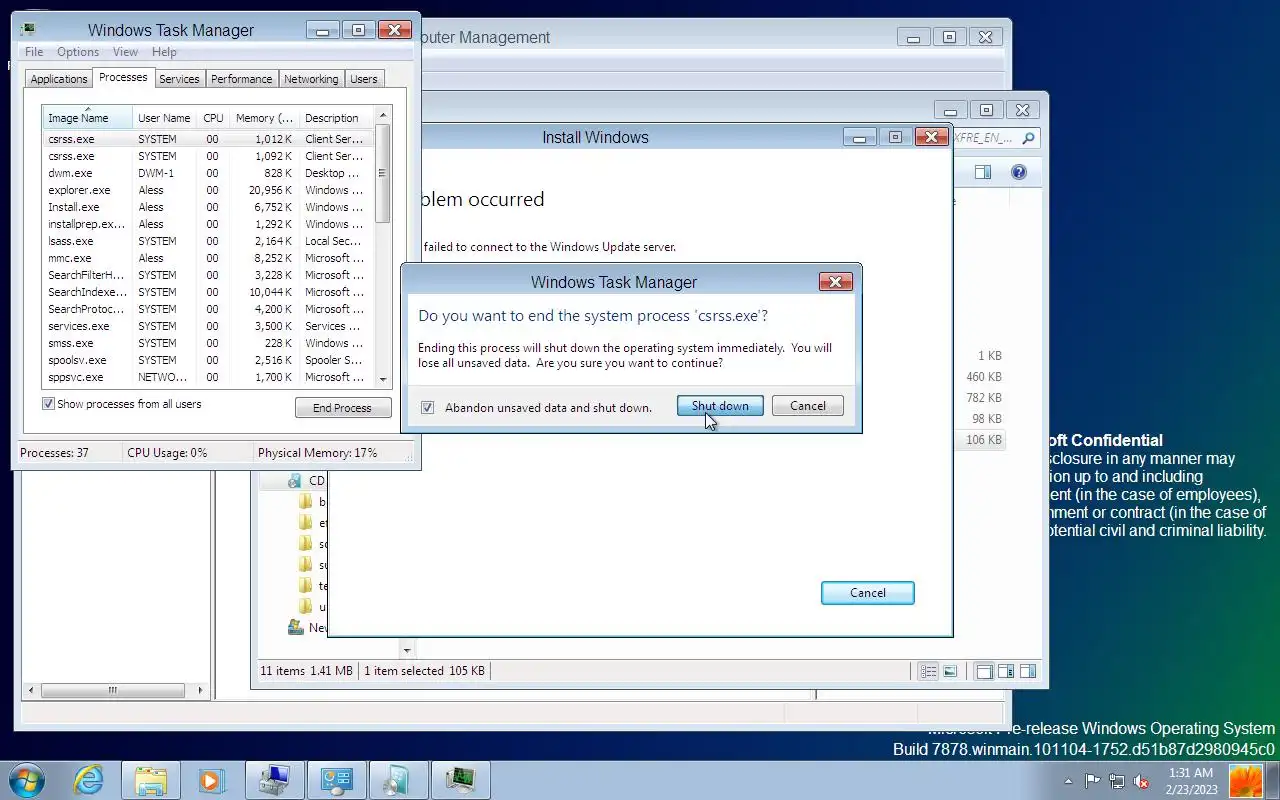Image resolution: width=1280 pixels, height=800 pixels.
Task: Click the Network icon in Explorer tree
Action: click(295, 627)
